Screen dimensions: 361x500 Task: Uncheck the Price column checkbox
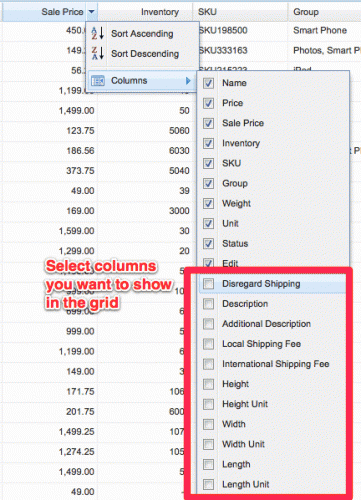209,103
